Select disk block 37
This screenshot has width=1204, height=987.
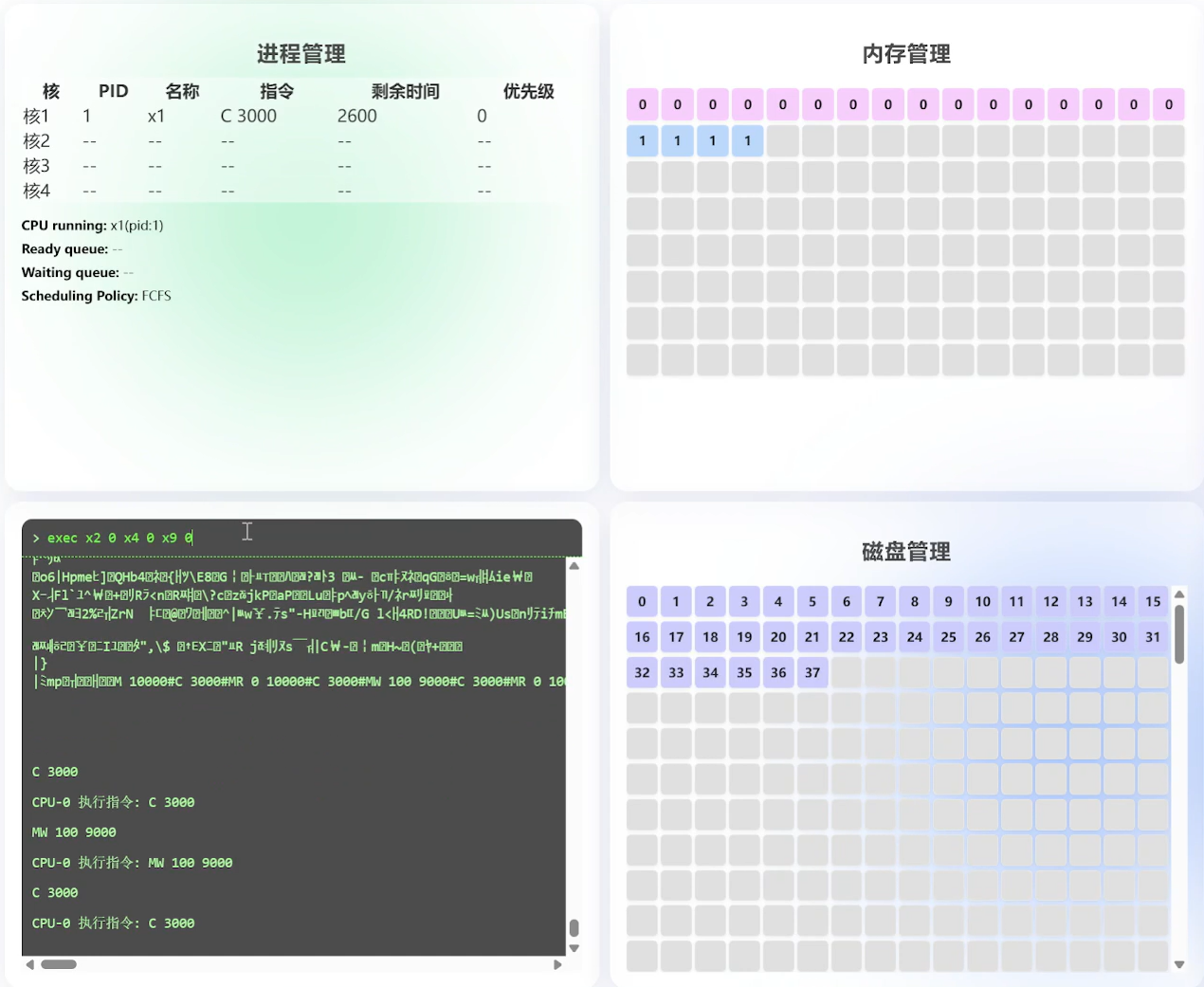(x=812, y=672)
